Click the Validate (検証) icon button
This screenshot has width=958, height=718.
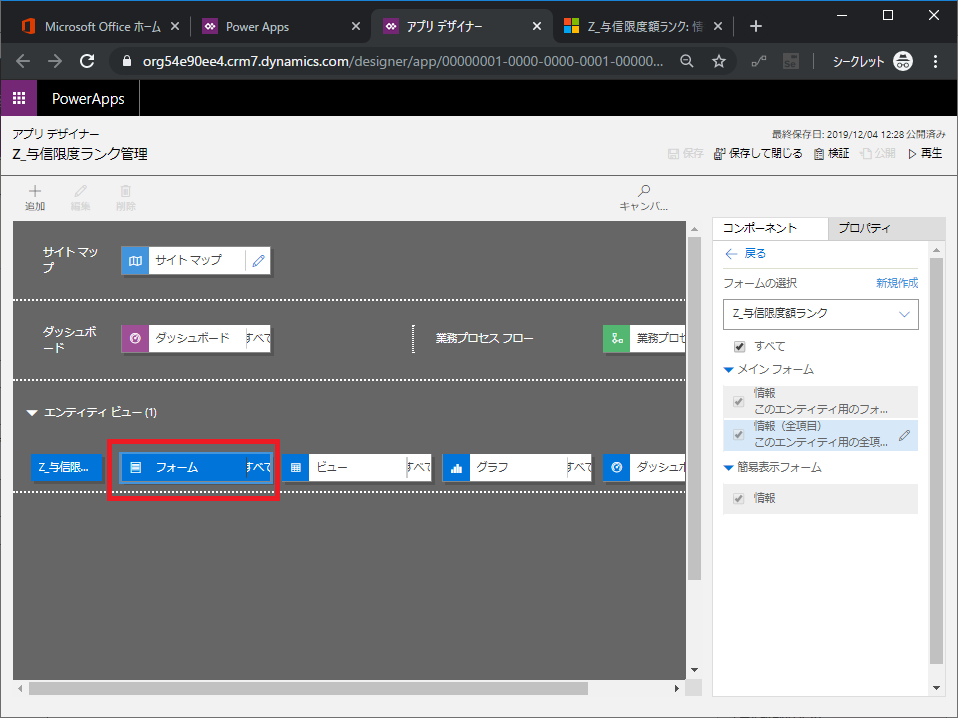pos(819,154)
